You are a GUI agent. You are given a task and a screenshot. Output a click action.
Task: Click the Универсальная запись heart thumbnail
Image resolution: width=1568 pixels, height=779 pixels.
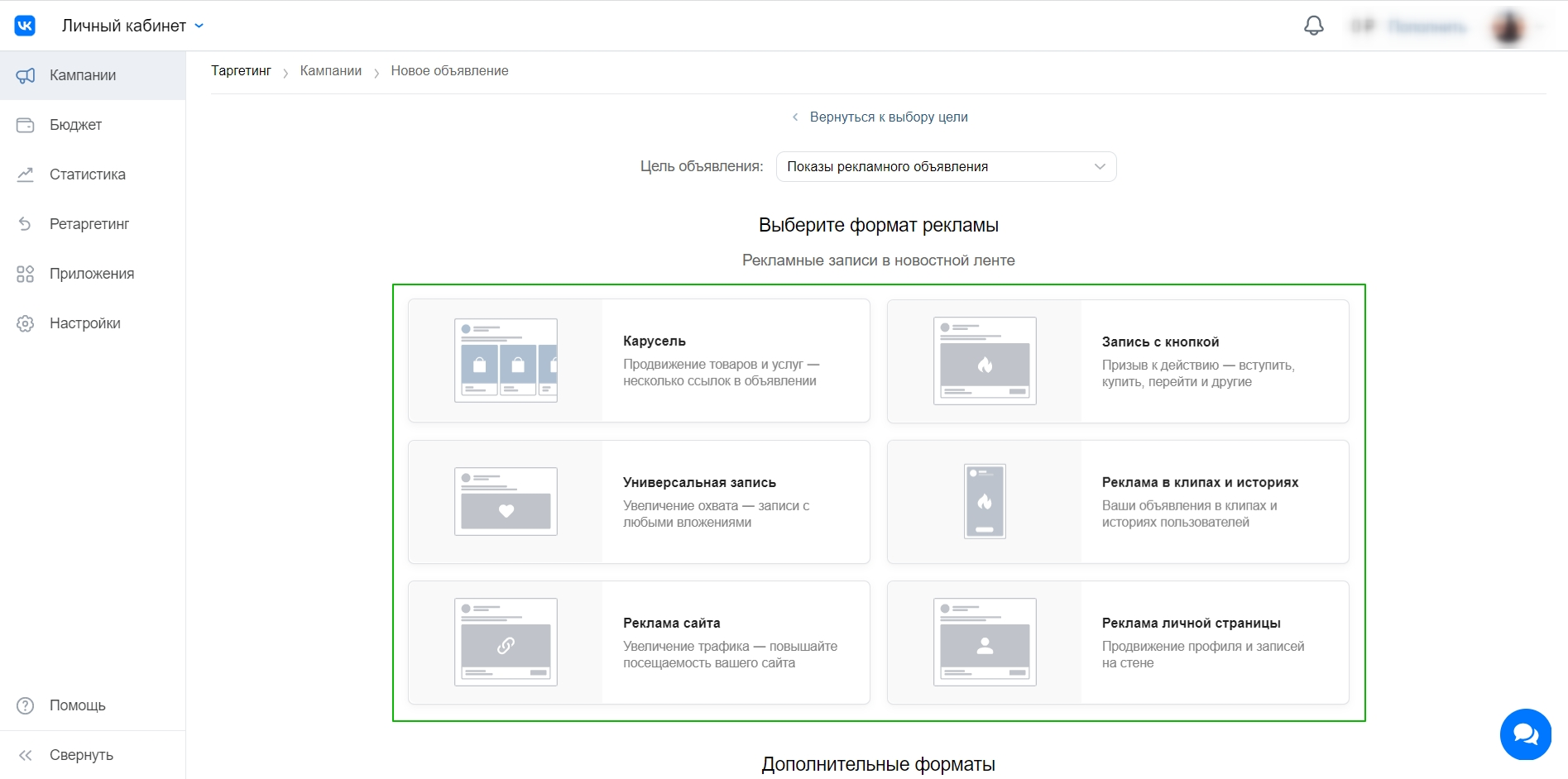click(506, 502)
